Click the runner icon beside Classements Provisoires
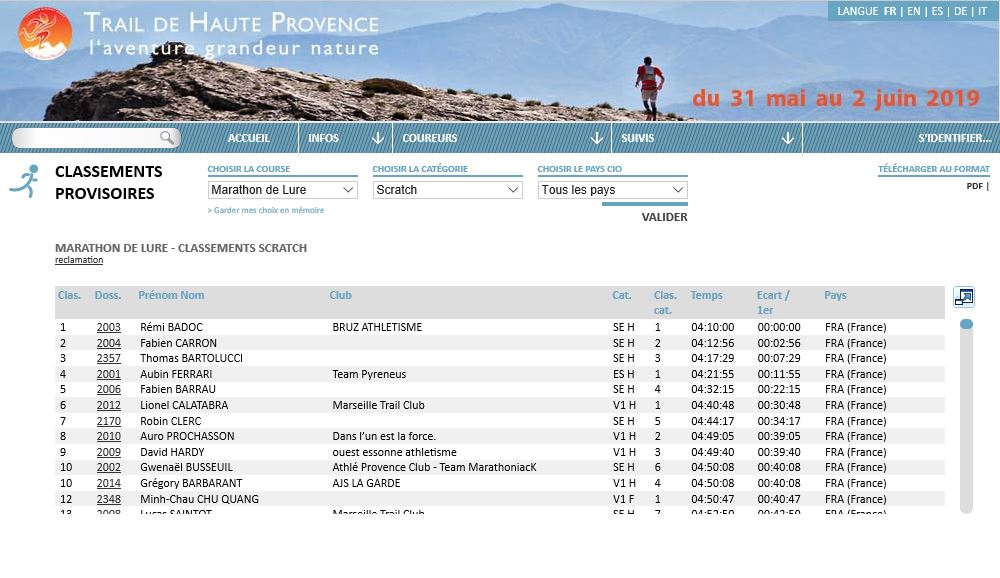Screen dimensions: 1000x578 tap(25, 181)
